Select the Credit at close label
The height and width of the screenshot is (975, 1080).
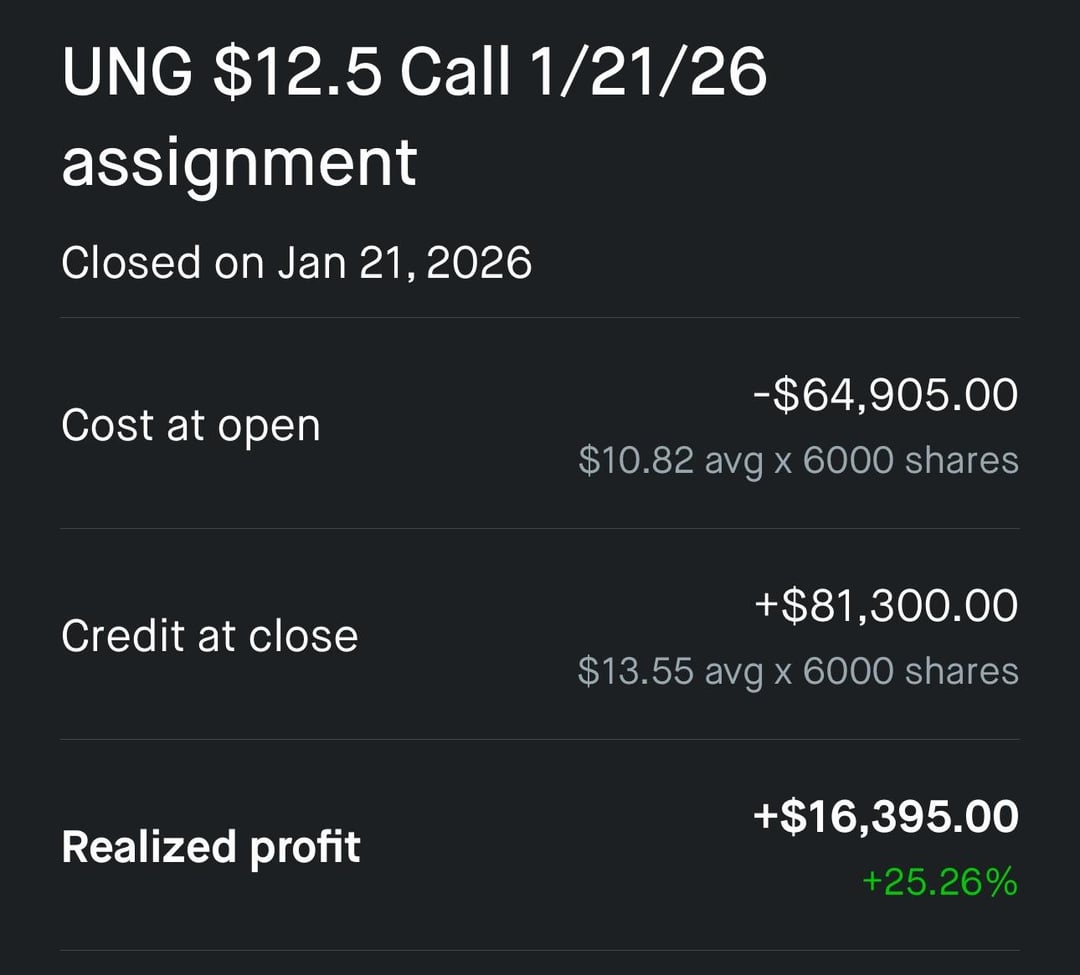point(210,636)
